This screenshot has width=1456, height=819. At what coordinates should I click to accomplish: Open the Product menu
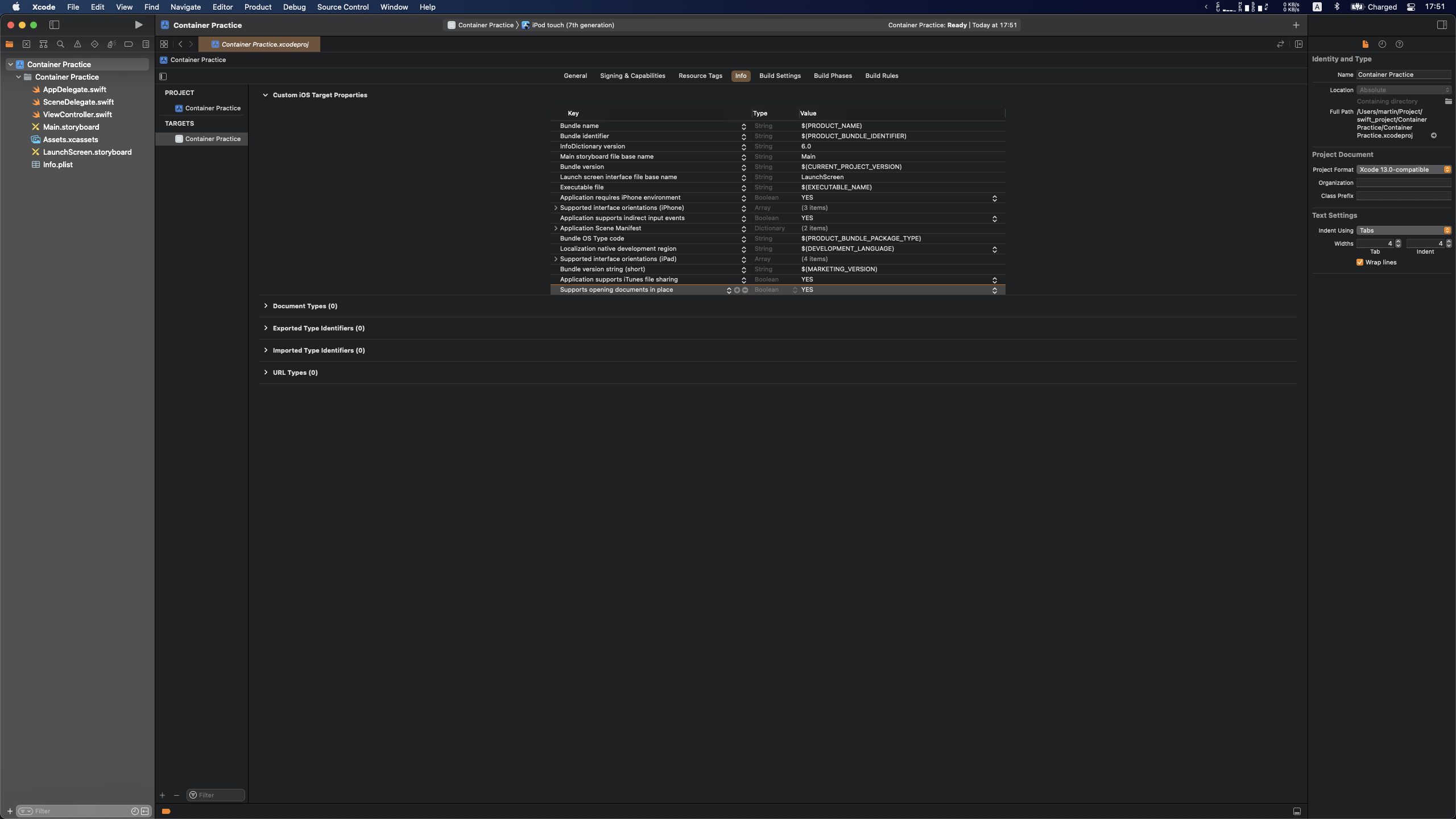pyautogui.click(x=258, y=7)
